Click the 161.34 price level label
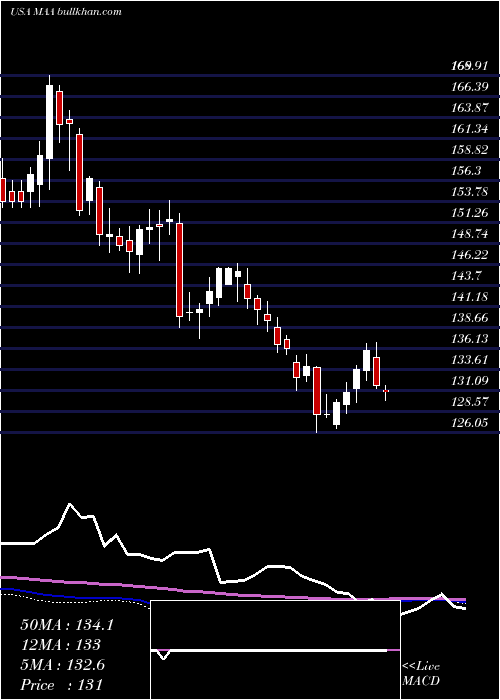The image size is (500, 700). [x=469, y=129]
